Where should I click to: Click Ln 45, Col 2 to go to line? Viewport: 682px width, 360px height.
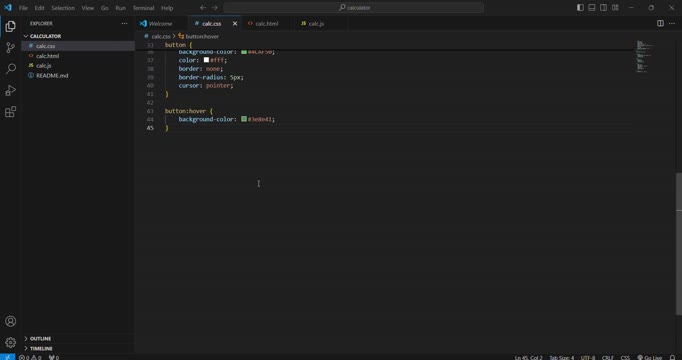[x=528, y=357]
